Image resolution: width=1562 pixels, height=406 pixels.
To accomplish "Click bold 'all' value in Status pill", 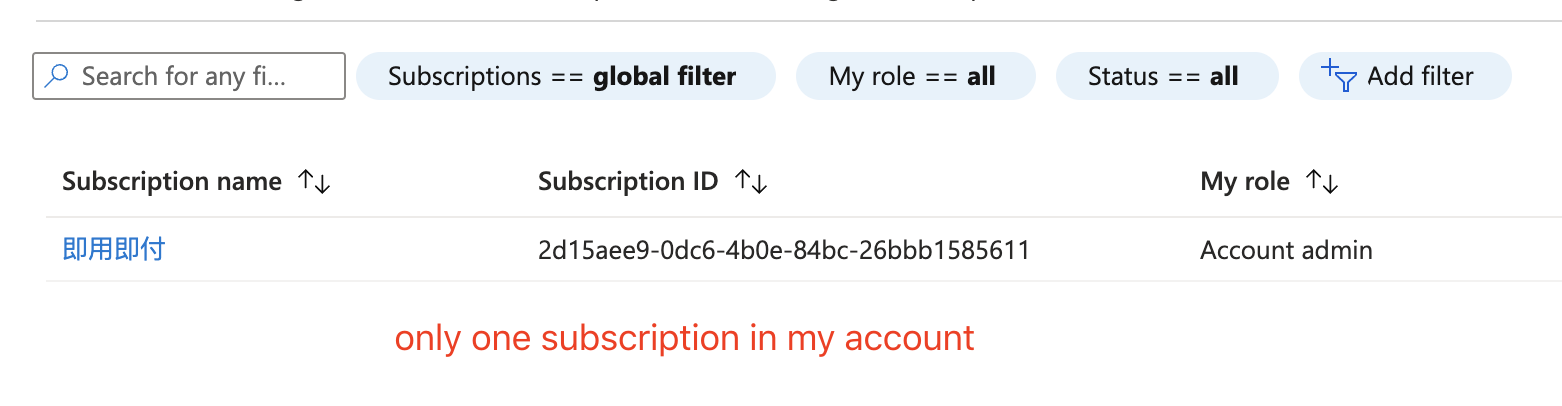I will click(1224, 76).
